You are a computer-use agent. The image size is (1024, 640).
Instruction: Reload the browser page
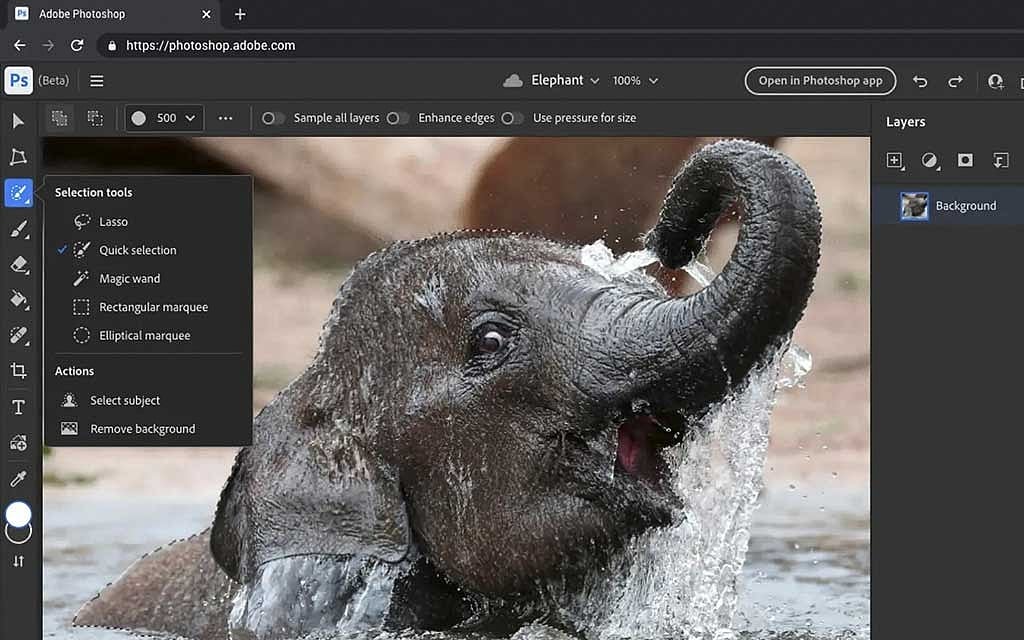click(x=77, y=45)
